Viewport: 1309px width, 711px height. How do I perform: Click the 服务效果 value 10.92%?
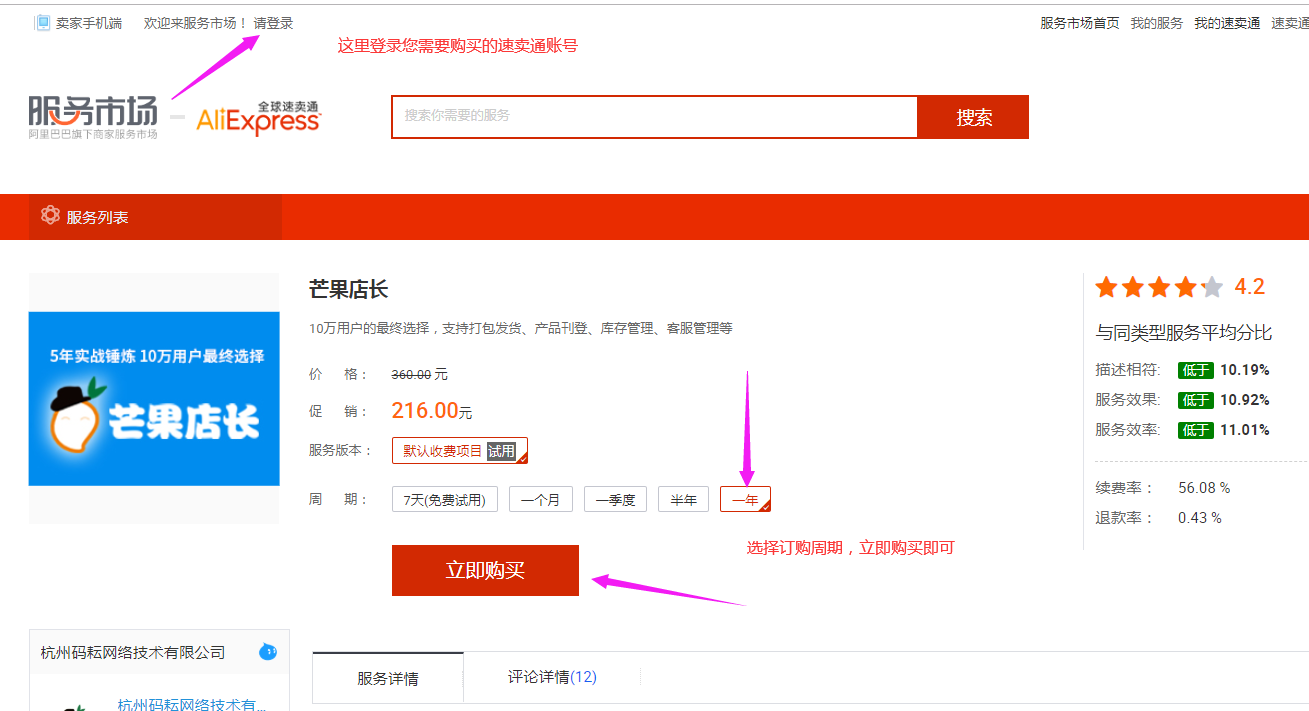coord(1245,400)
